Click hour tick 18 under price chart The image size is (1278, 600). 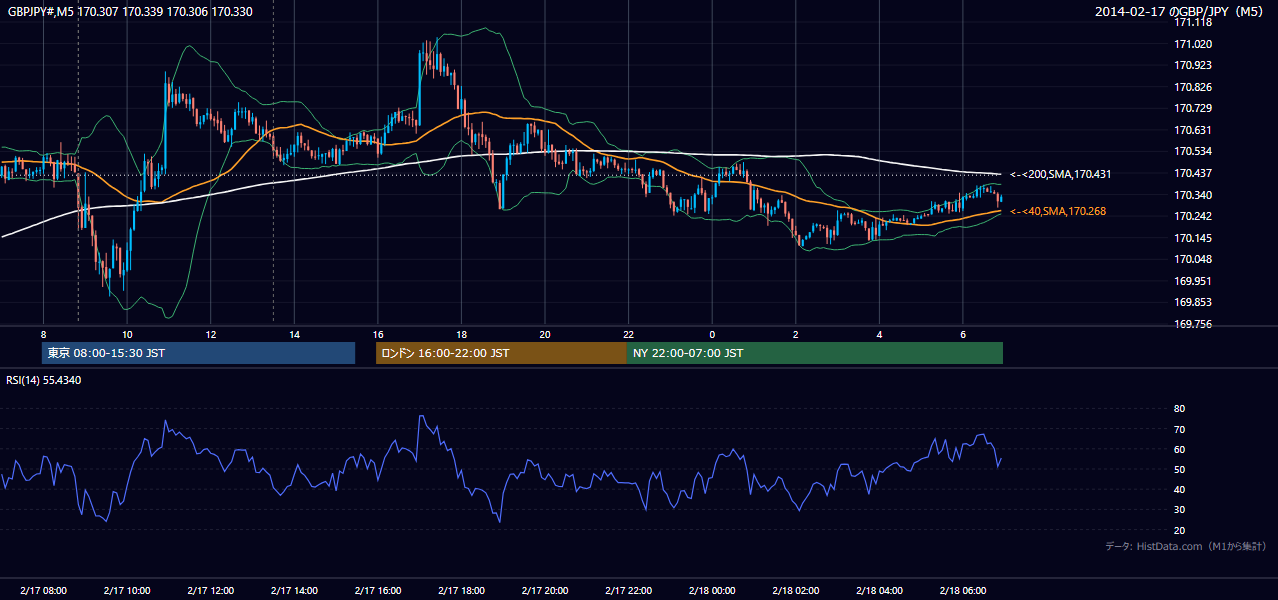coord(461,334)
